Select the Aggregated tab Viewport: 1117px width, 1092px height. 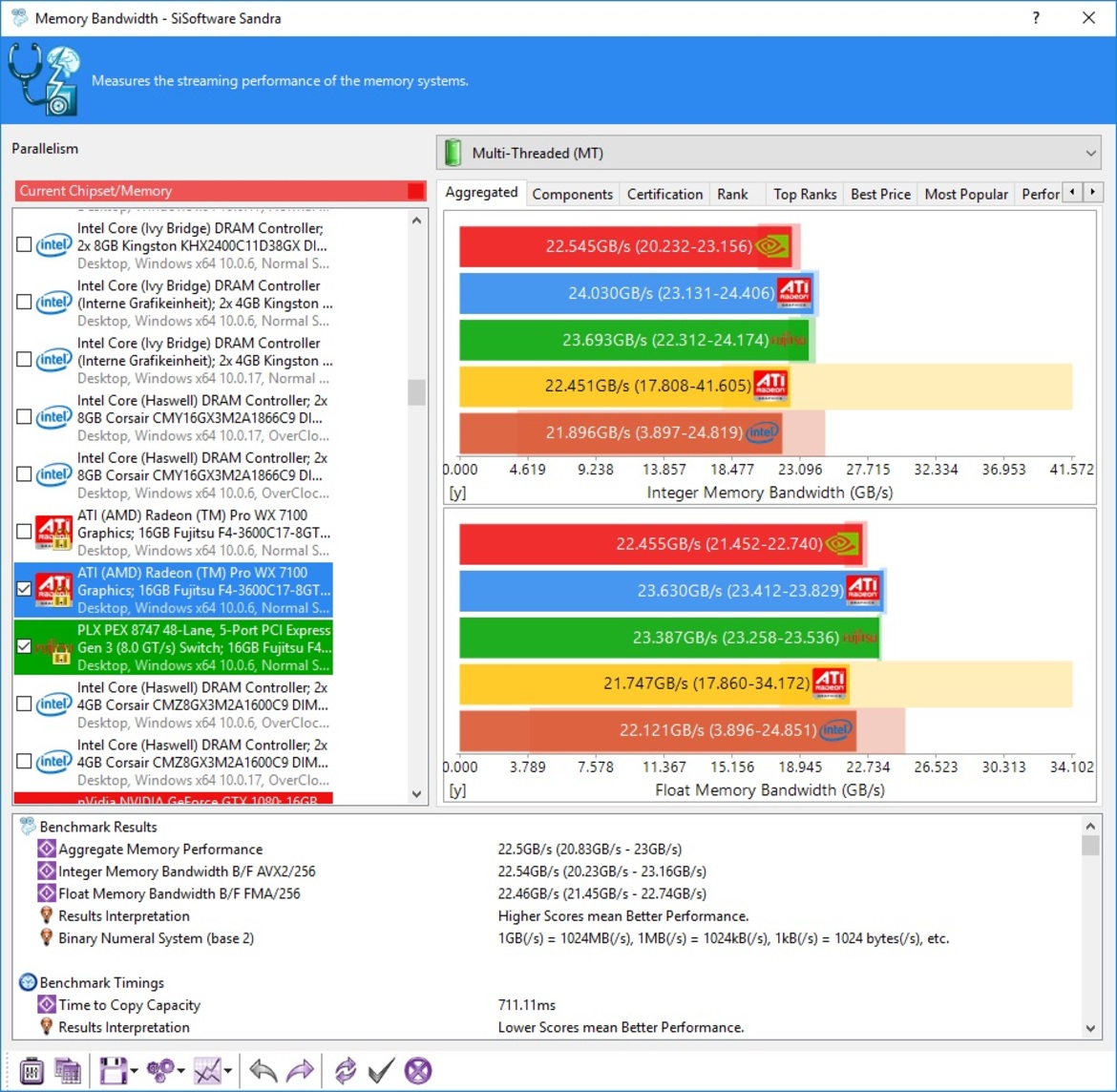[x=481, y=192]
